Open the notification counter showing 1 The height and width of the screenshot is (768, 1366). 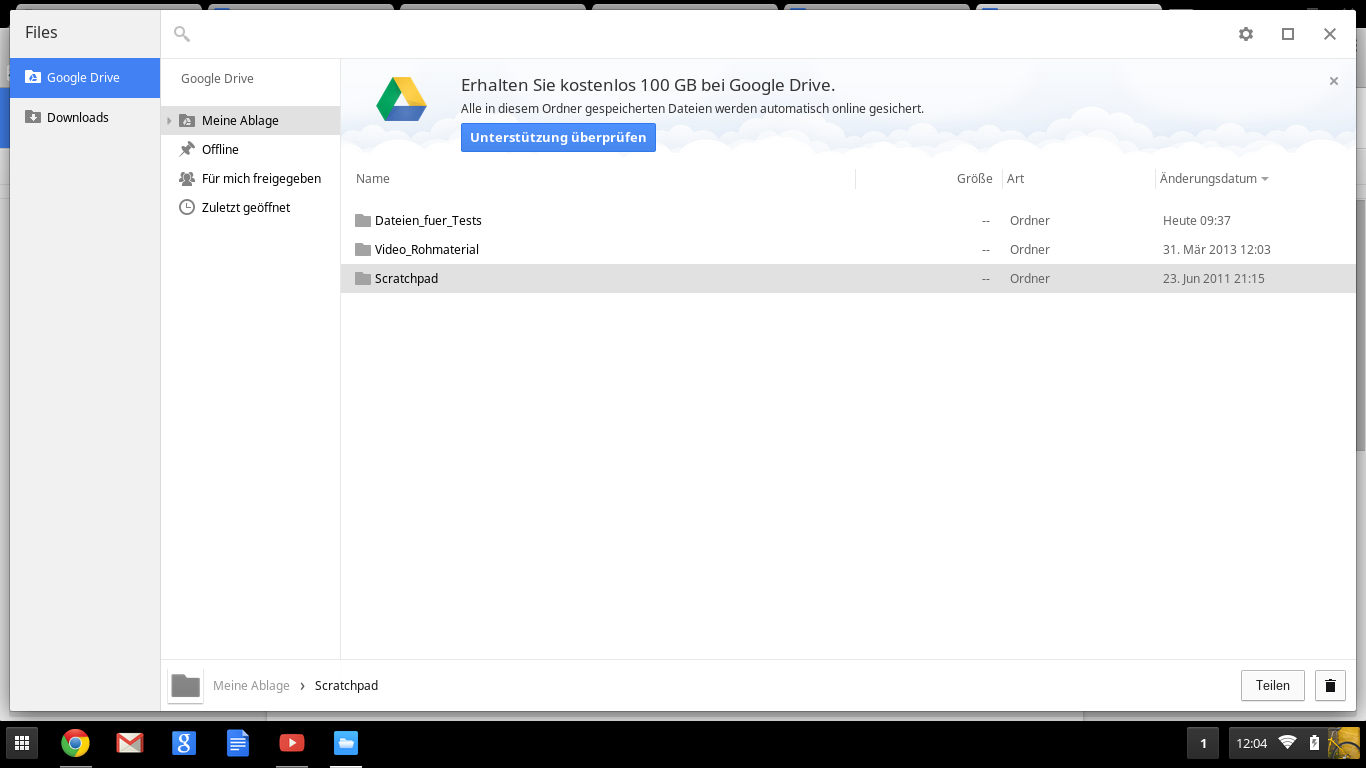[x=1203, y=743]
